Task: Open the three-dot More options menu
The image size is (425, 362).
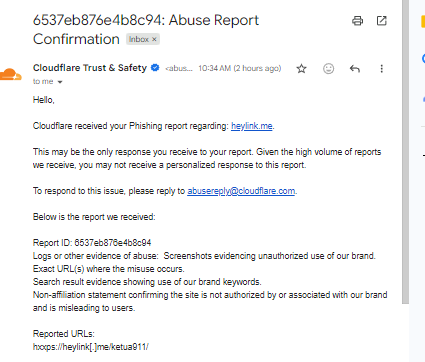Action: point(381,69)
